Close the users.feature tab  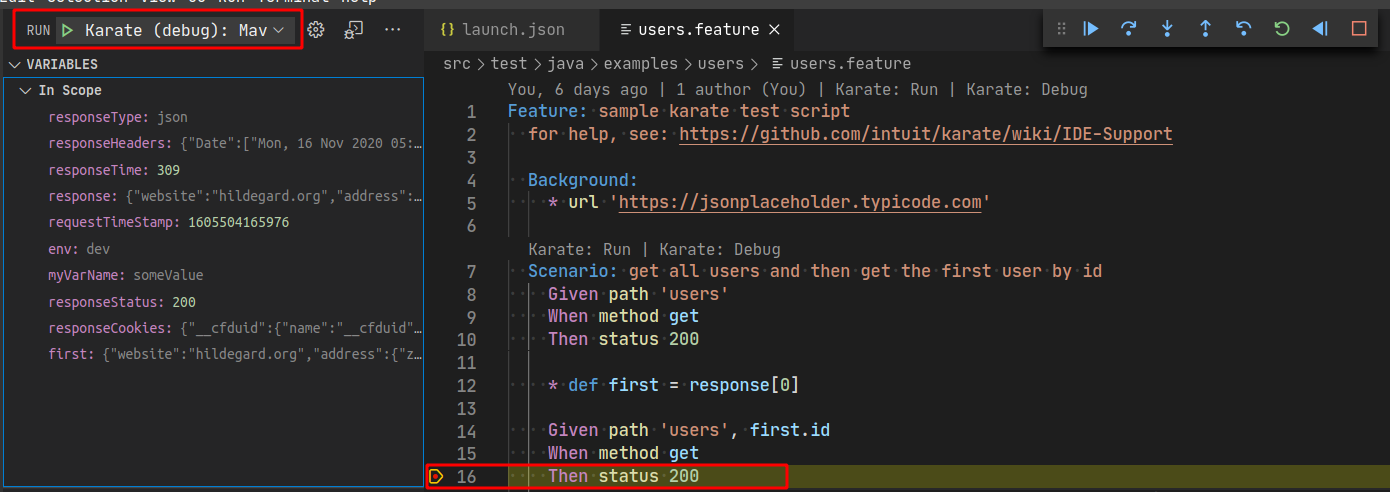point(774,30)
